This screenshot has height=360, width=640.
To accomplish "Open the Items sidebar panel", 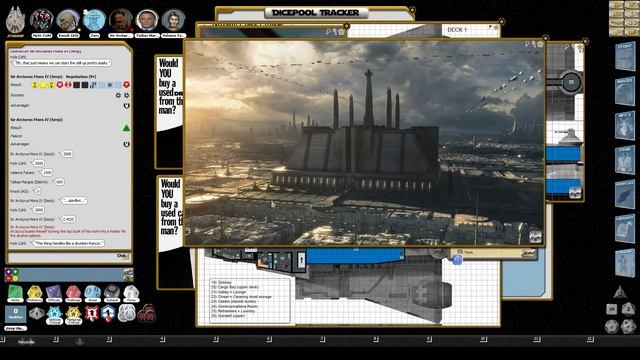I will pyautogui.click(x=625, y=160).
